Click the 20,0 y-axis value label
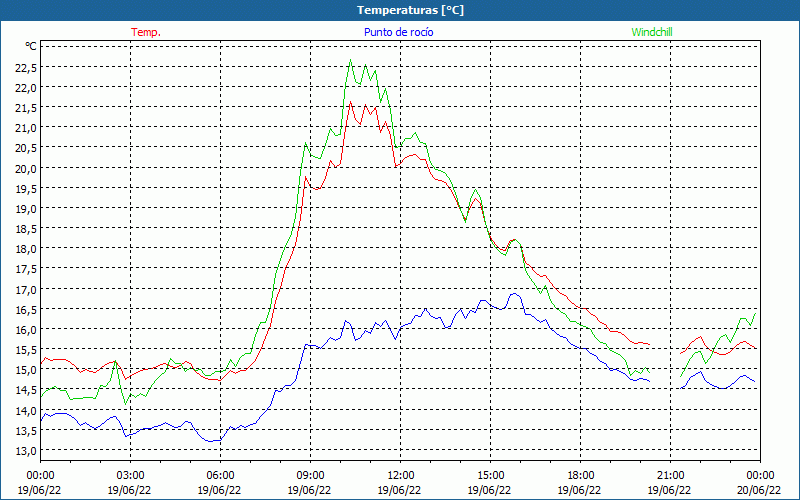The height and width of the screenshot is (500, 800). coord(26,168)
